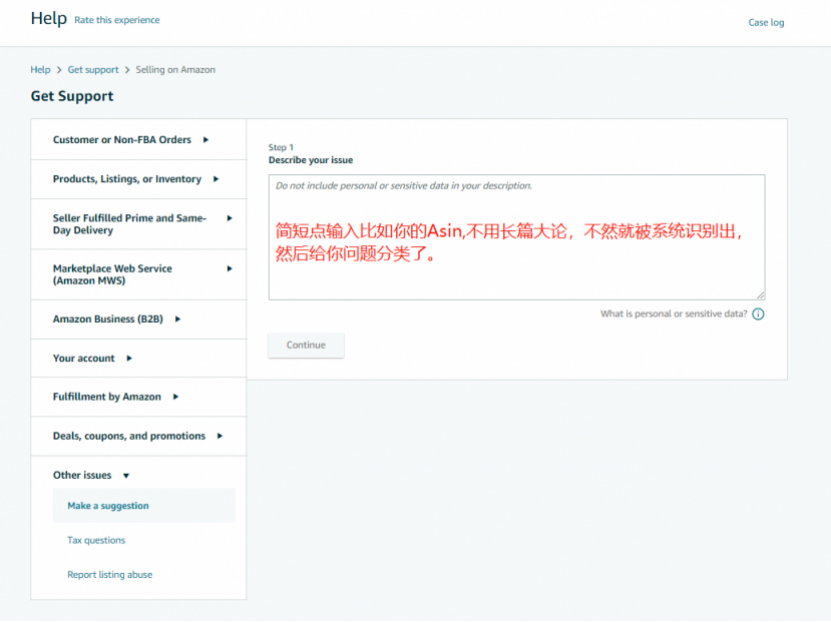Choose Report listing abuse option
831x622 pixels.
(110, 575)
